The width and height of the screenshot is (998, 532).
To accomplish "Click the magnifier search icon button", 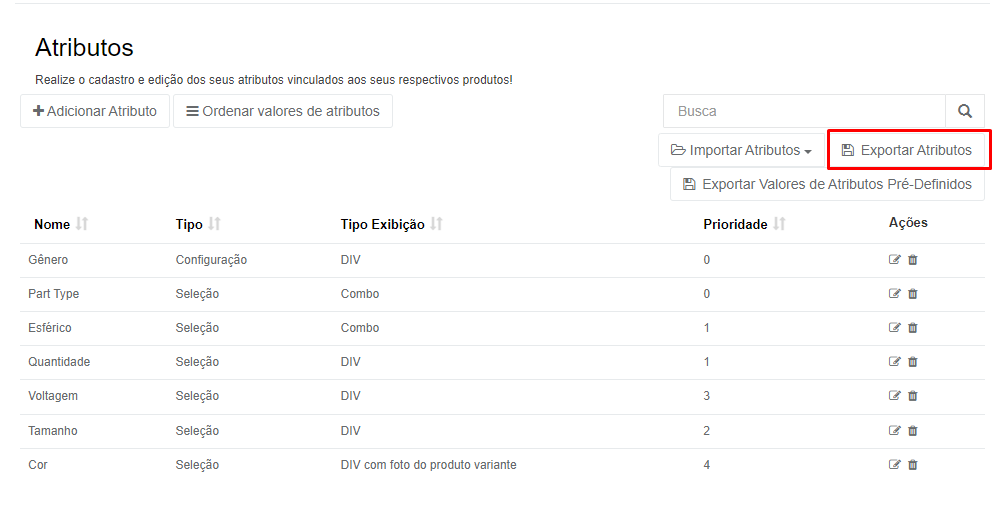I will (965, 111).
